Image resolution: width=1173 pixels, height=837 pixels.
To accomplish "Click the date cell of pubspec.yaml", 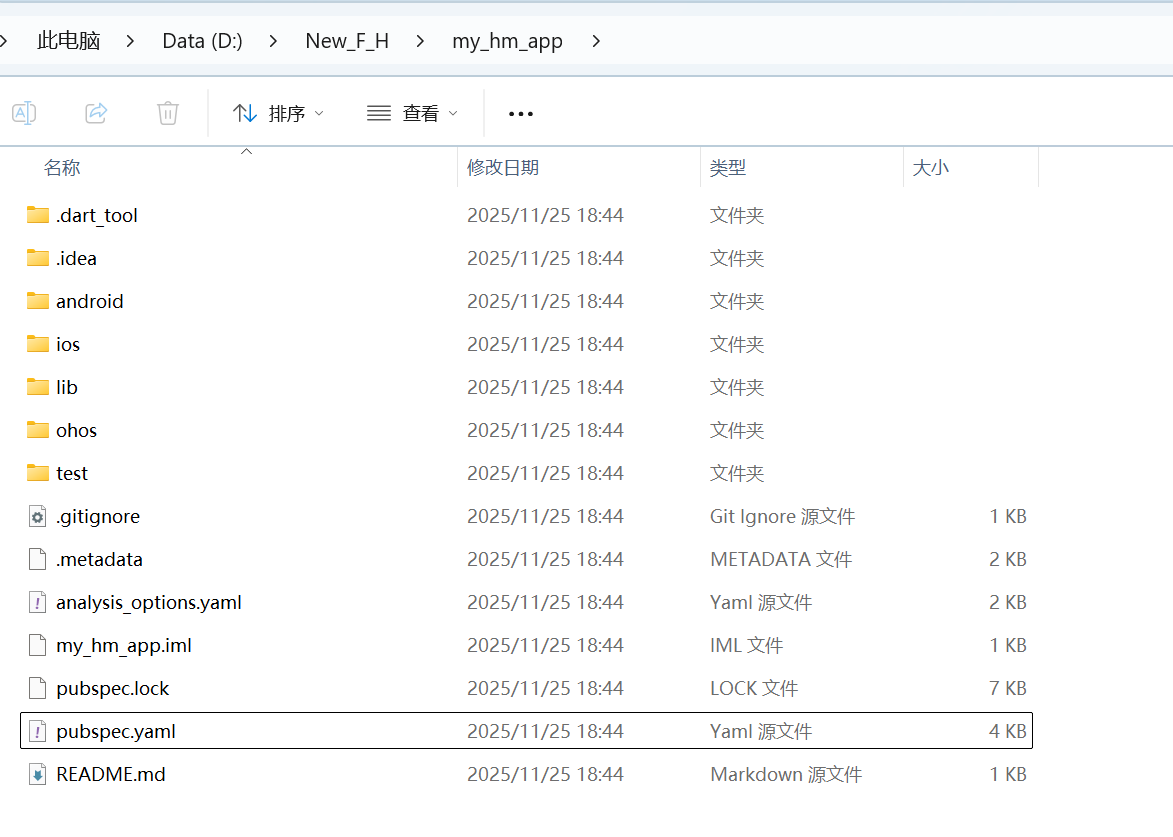I will (x=545, y=732).
